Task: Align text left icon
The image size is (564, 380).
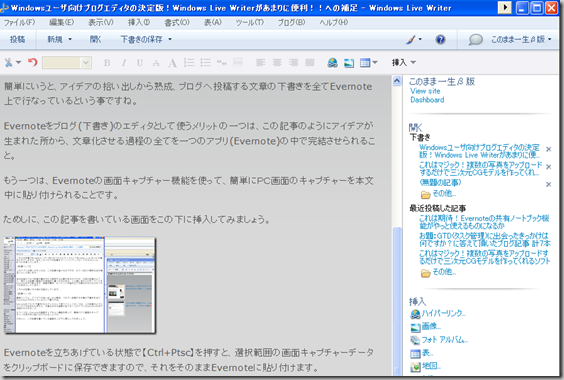Action: click(260, 63)
